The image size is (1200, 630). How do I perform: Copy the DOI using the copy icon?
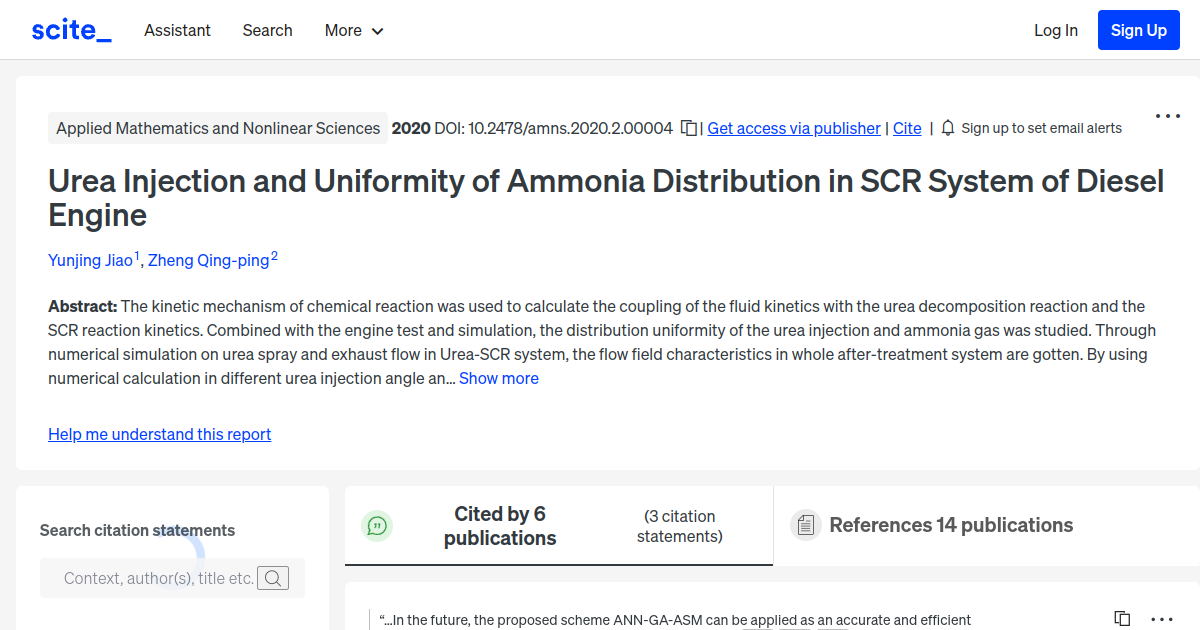click(x=688, y=128)
